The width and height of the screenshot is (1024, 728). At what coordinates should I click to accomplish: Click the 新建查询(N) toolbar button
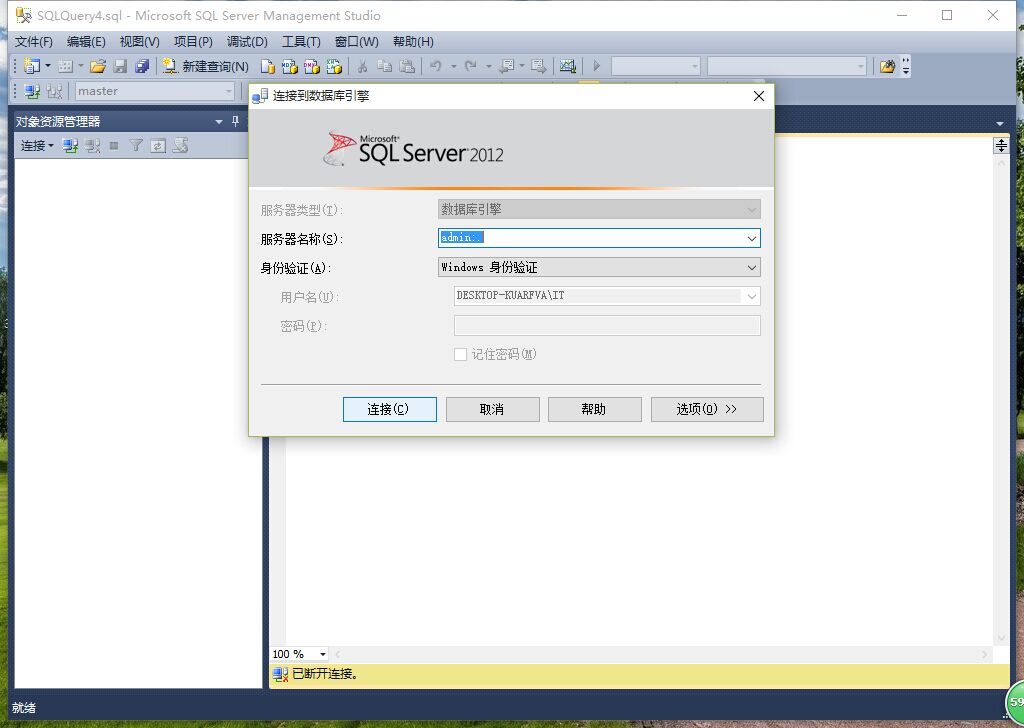(x=206, y=66)
